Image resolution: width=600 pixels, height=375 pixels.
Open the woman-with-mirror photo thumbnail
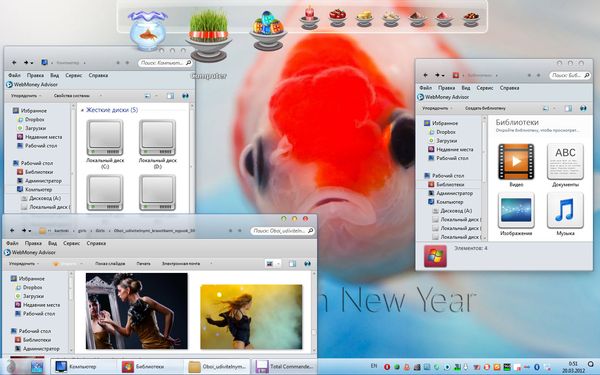[x=137, y=311]
